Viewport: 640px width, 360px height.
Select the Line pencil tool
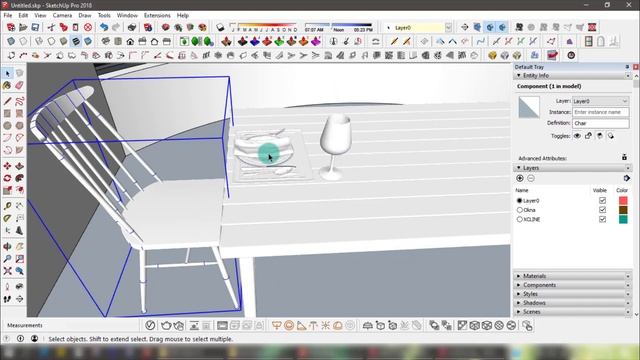[7, 101]
